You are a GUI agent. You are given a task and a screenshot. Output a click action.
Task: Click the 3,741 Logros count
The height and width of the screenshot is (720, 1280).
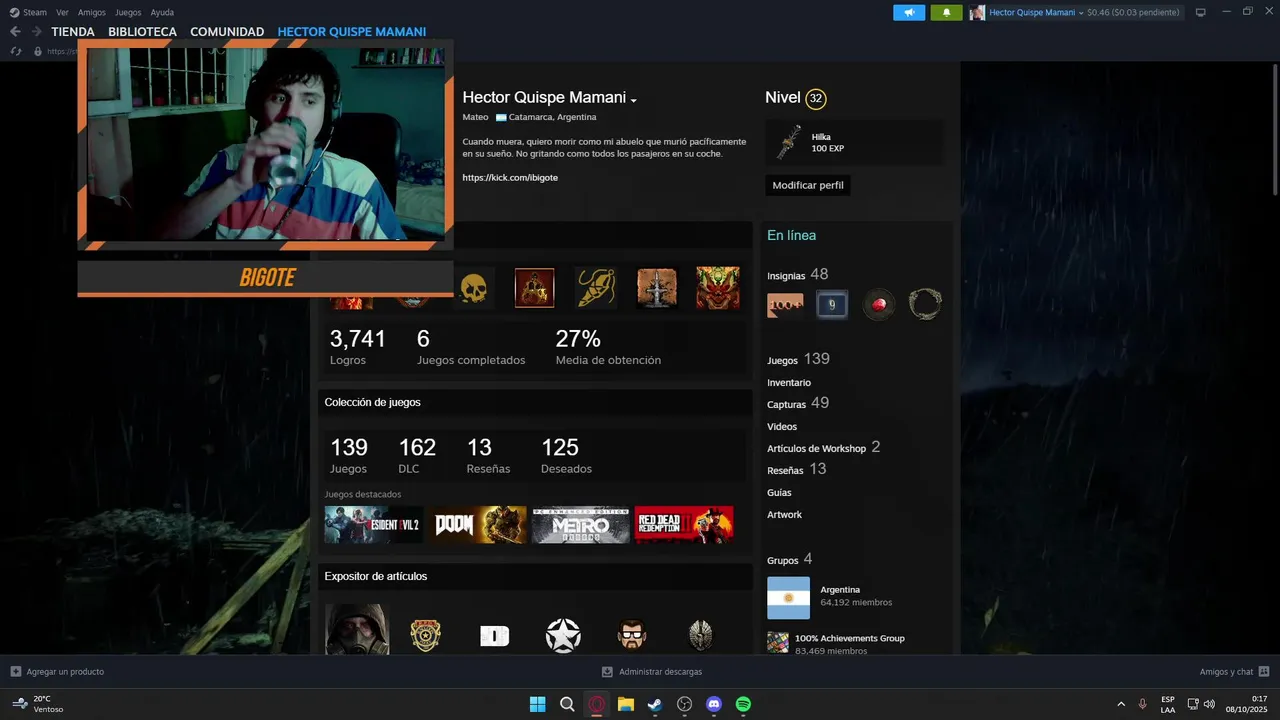[358, 346]
